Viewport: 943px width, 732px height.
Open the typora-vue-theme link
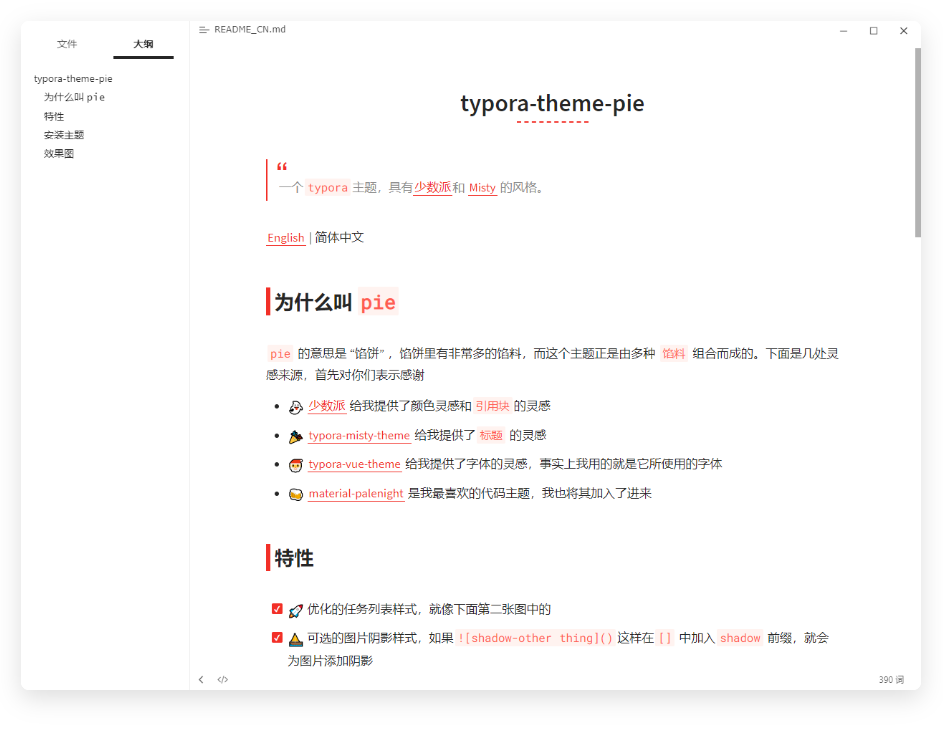[354, 464]
